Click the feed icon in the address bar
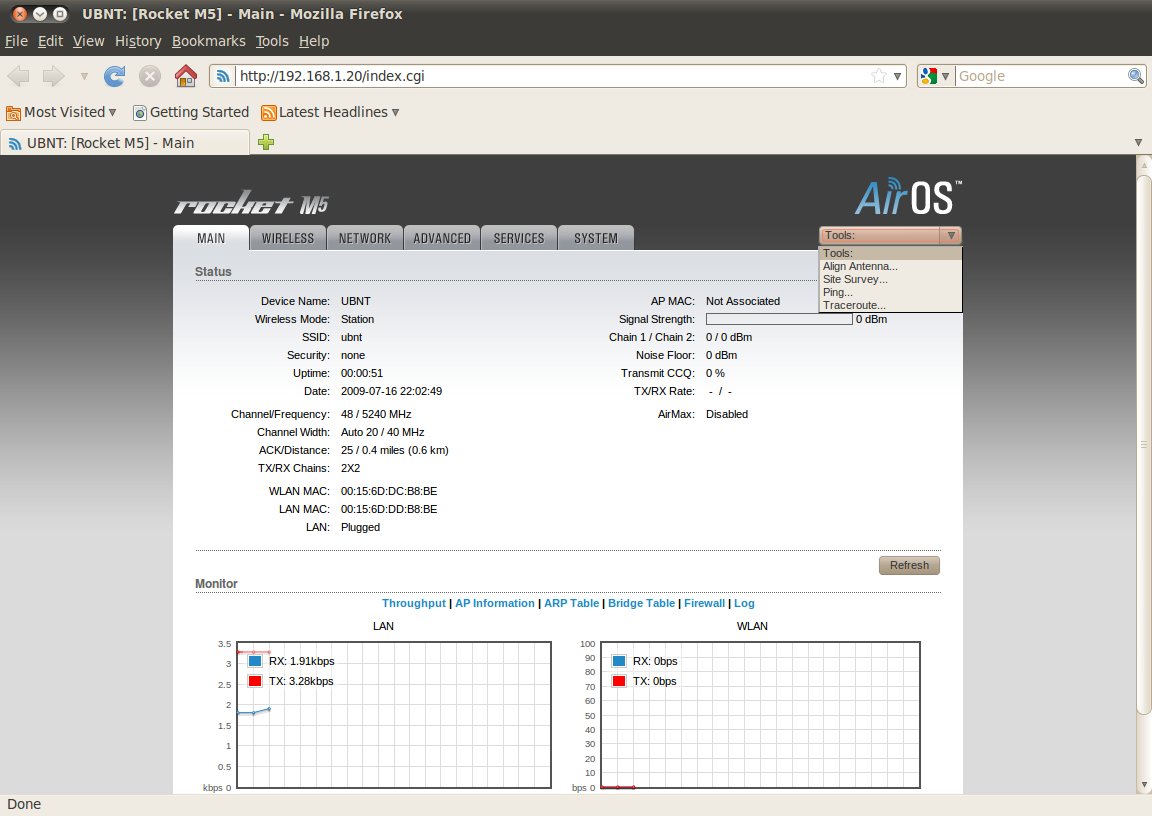1152x816 pixels. 223,76
